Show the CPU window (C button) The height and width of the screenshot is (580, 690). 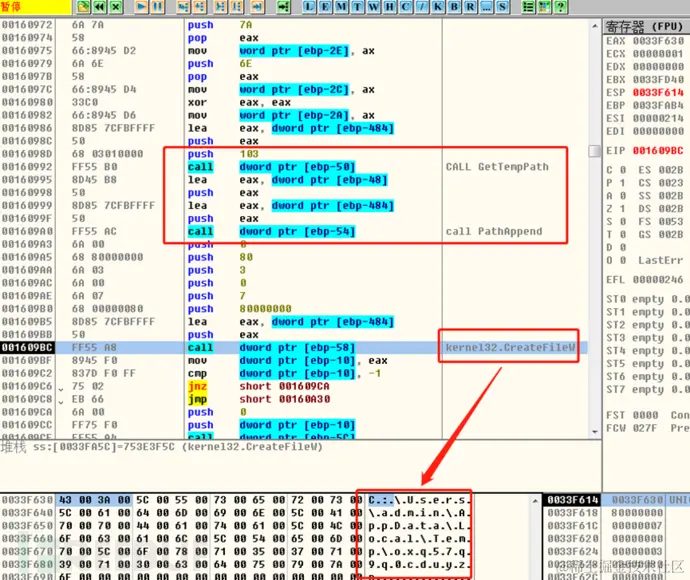(405, 7)
